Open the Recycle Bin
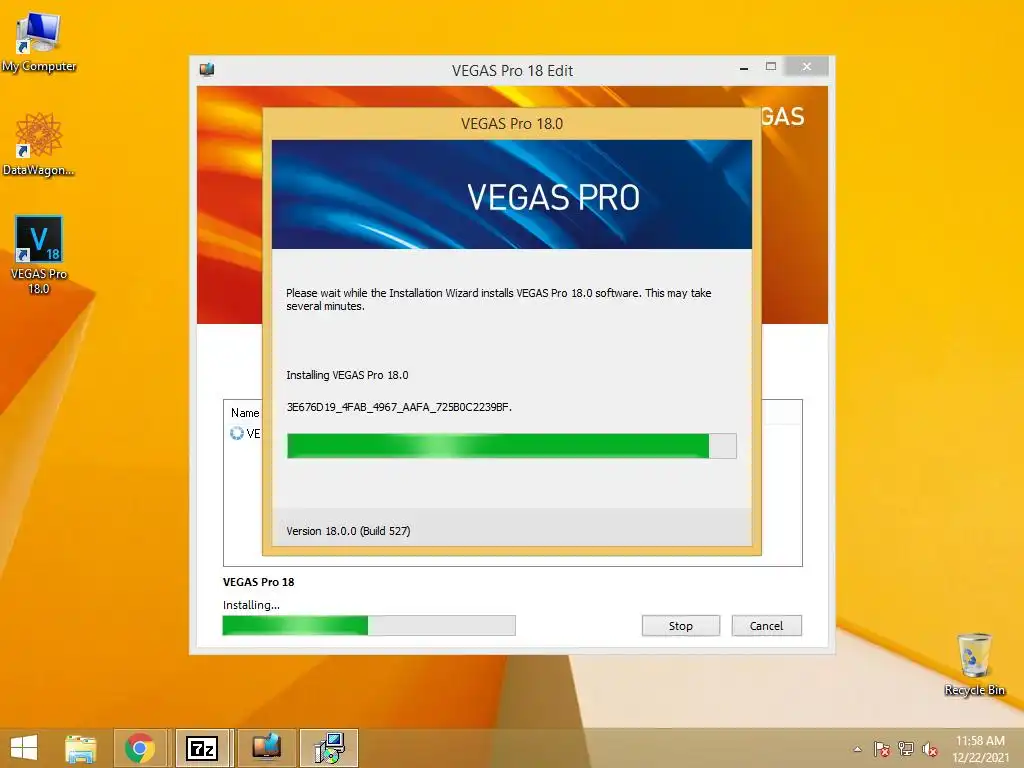This screenshot has width=1024, height=768. tap(974, 664)
